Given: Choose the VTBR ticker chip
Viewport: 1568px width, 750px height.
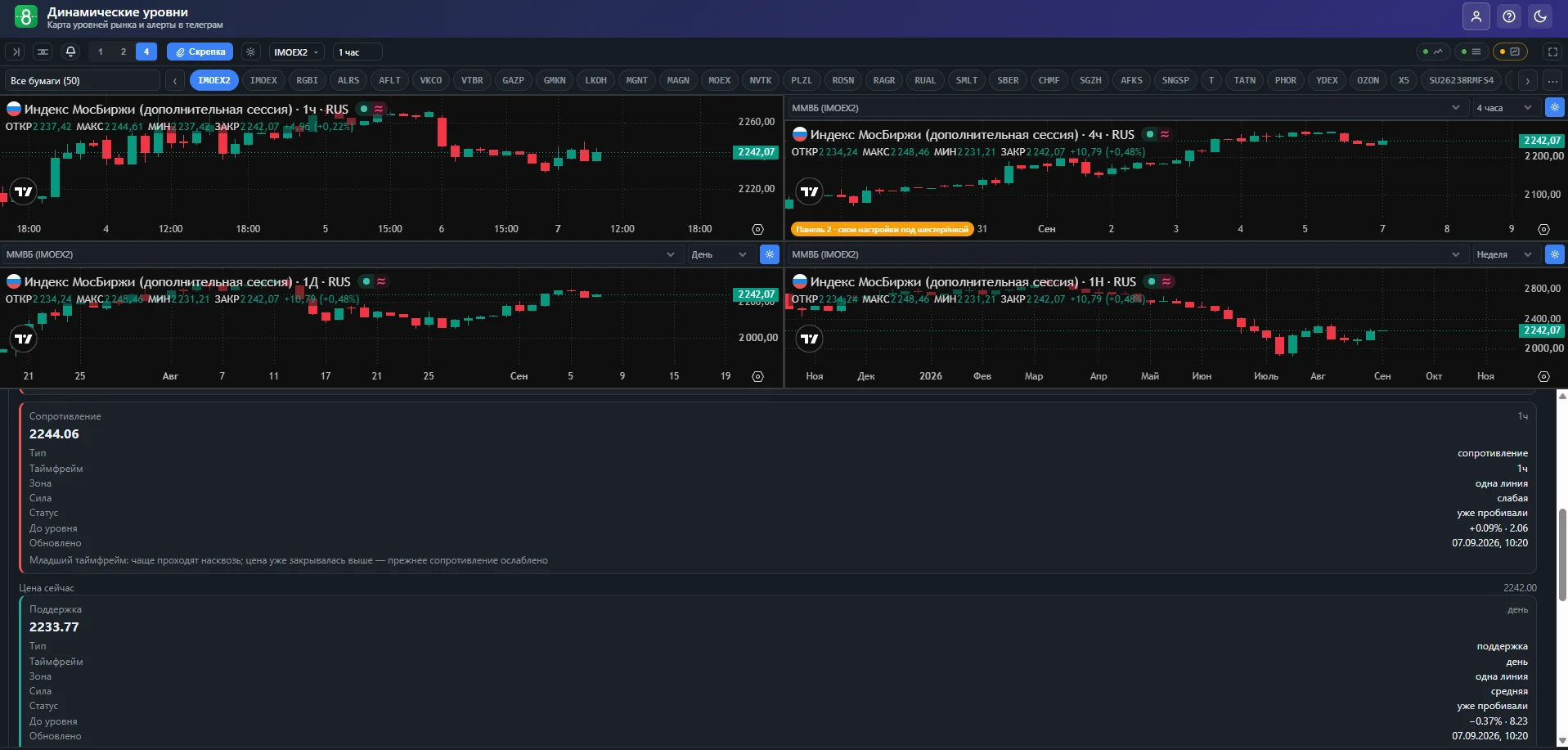Looking at the screenshot, I should pyautogui.click(x=472, y=80).
